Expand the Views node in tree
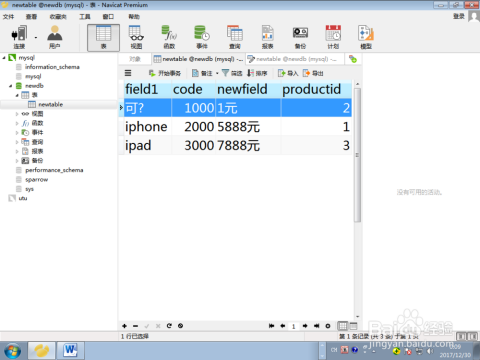480x360 pixels. (x=17, y=114)
